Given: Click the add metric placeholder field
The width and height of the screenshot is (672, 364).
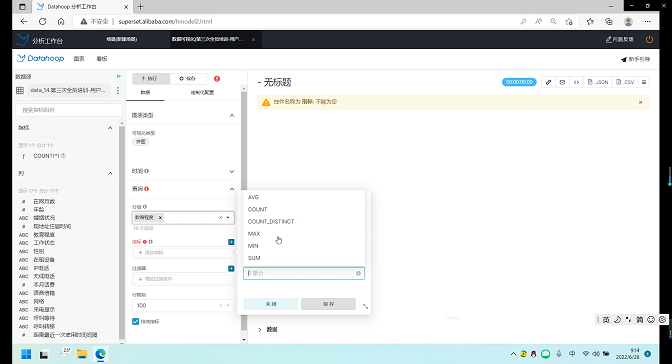Looking at the screenshot, I should 183,253.
